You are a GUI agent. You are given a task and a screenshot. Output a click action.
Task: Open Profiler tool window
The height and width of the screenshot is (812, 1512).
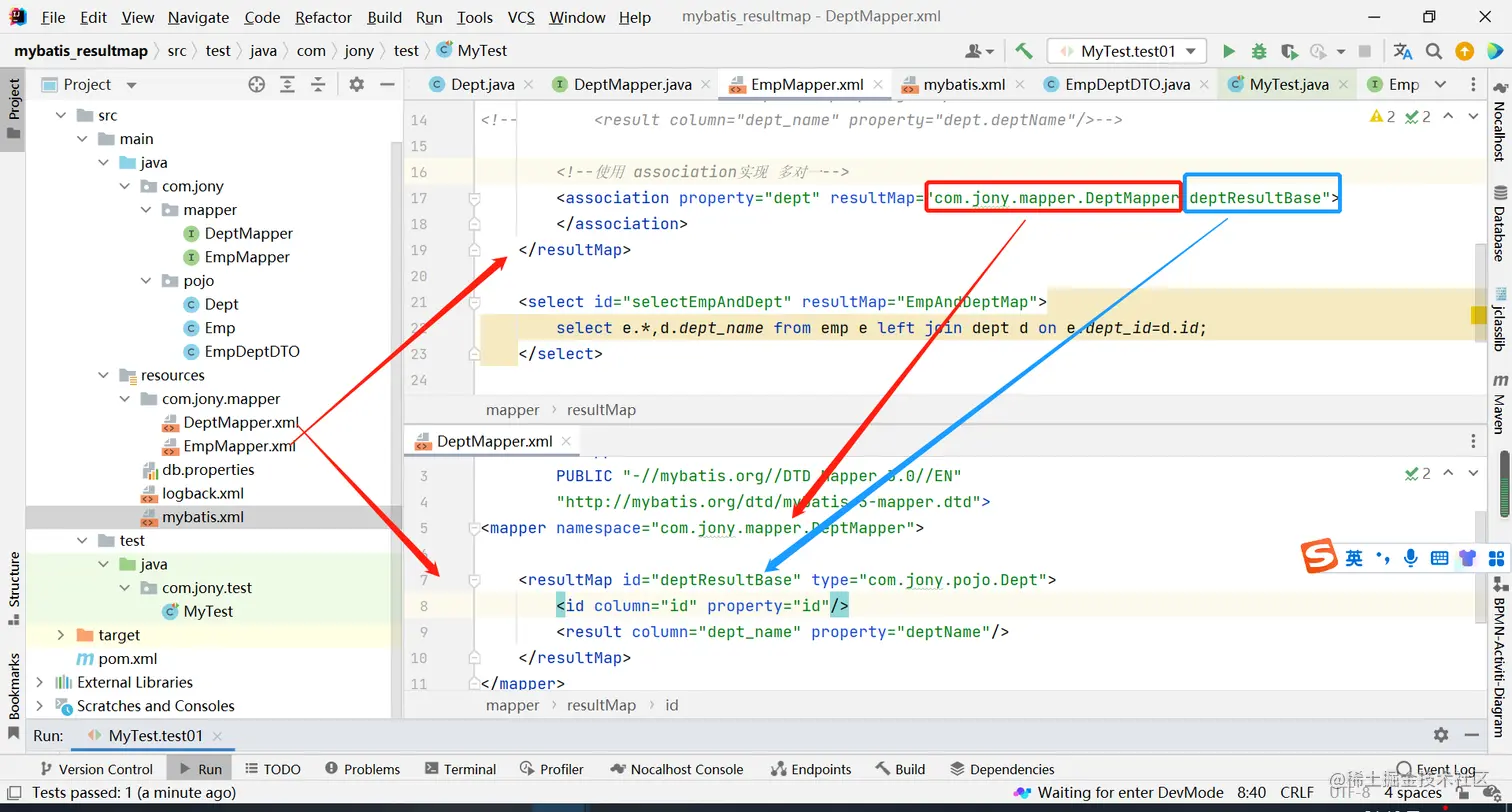(x=551, y=769)
